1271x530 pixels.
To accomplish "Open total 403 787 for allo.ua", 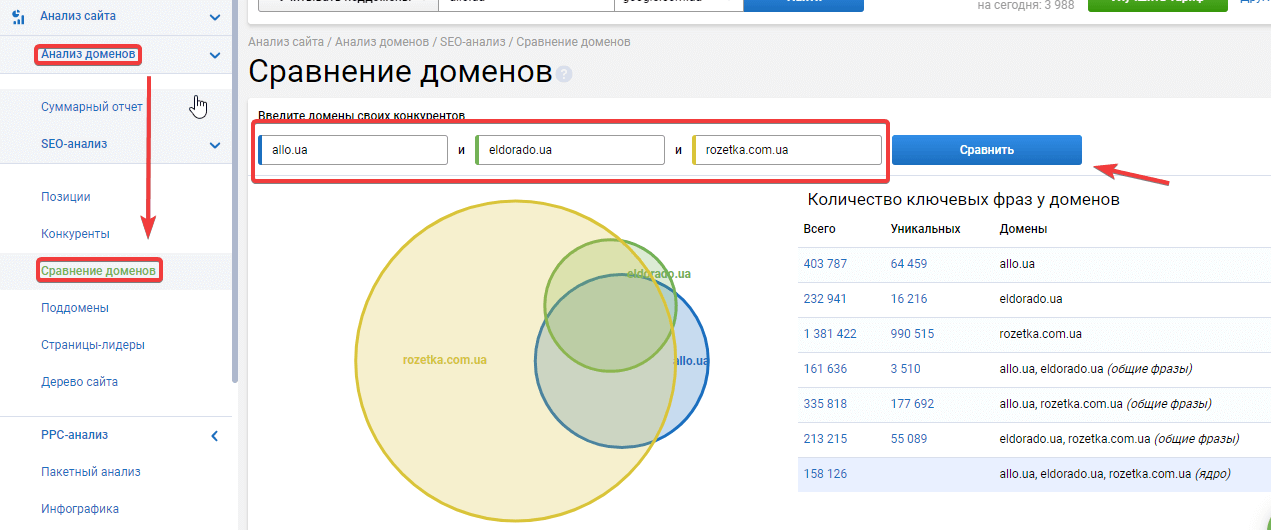I will click(825, 264).
